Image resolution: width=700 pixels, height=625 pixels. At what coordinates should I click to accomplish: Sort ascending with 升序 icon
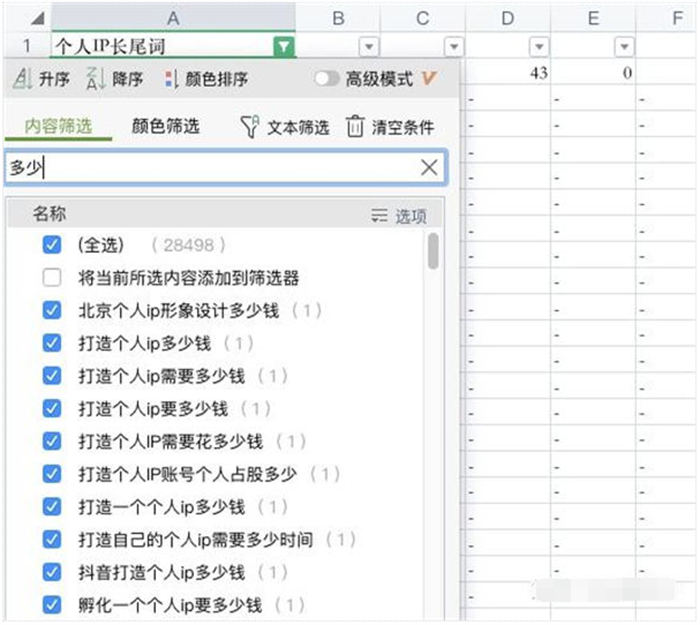(x=22, y=79)
